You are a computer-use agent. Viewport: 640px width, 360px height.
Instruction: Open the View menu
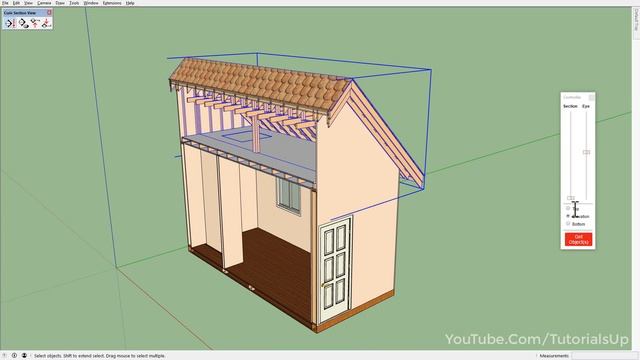[x=28, y=3]
